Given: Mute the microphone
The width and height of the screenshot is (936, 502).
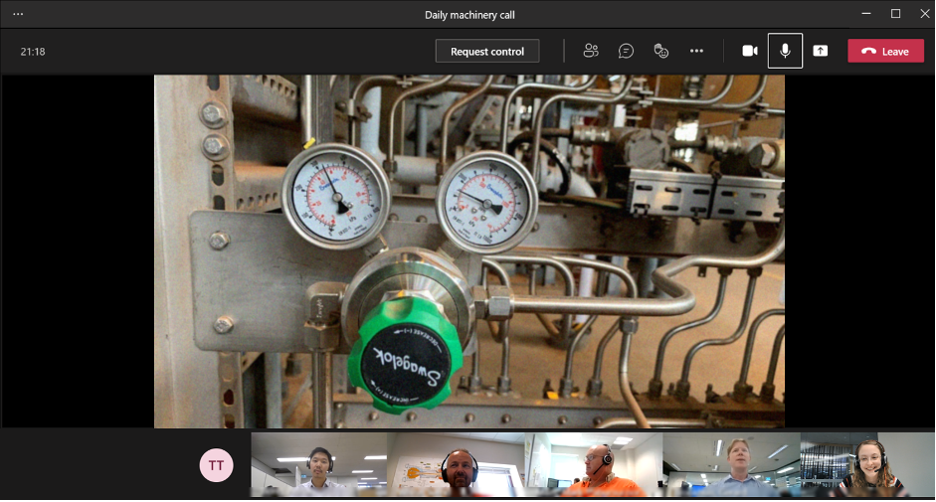Looking at the screenshot, I should (x=785, y=51).
